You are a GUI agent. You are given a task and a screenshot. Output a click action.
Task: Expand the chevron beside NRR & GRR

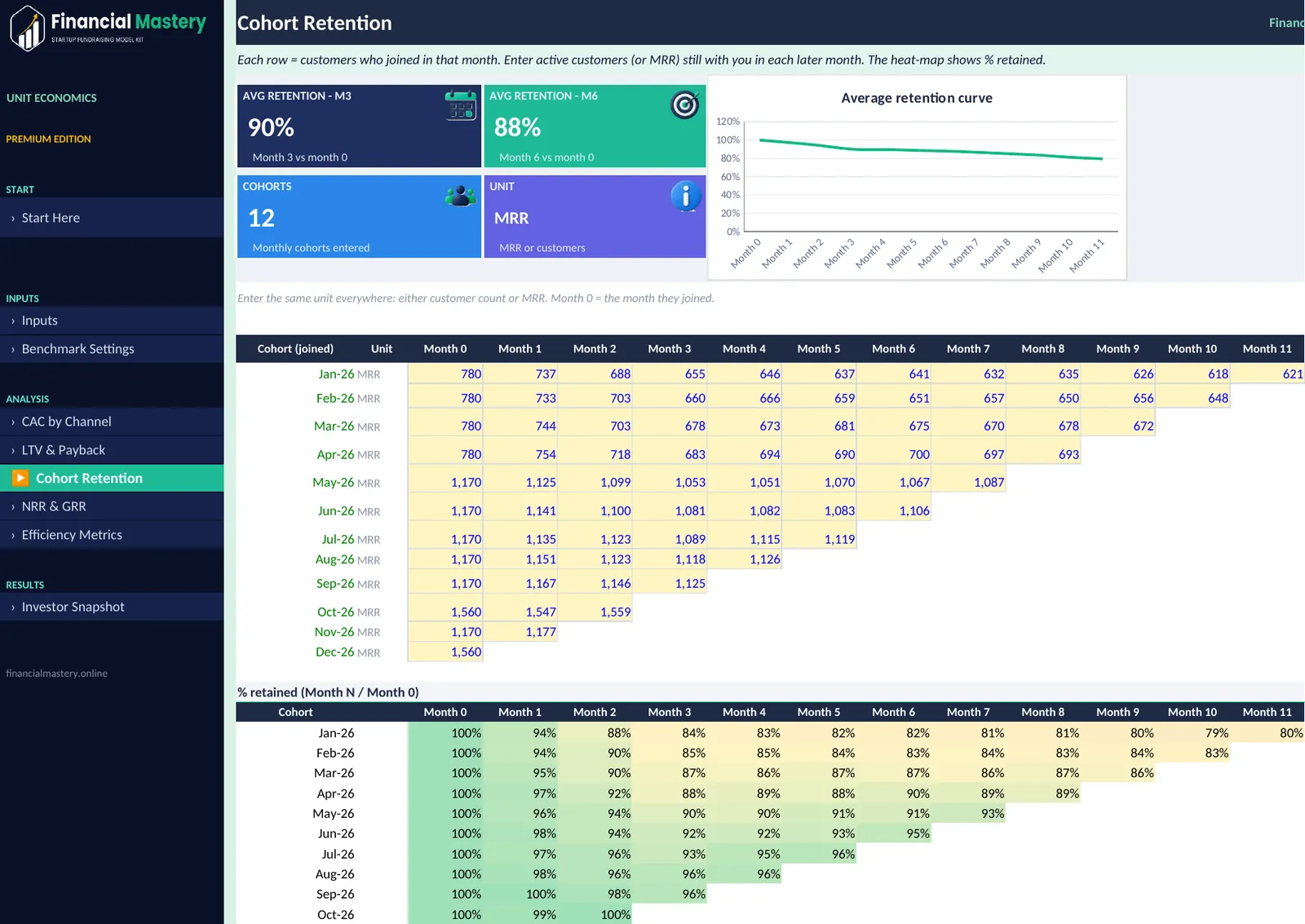click(x=13, y=507)
